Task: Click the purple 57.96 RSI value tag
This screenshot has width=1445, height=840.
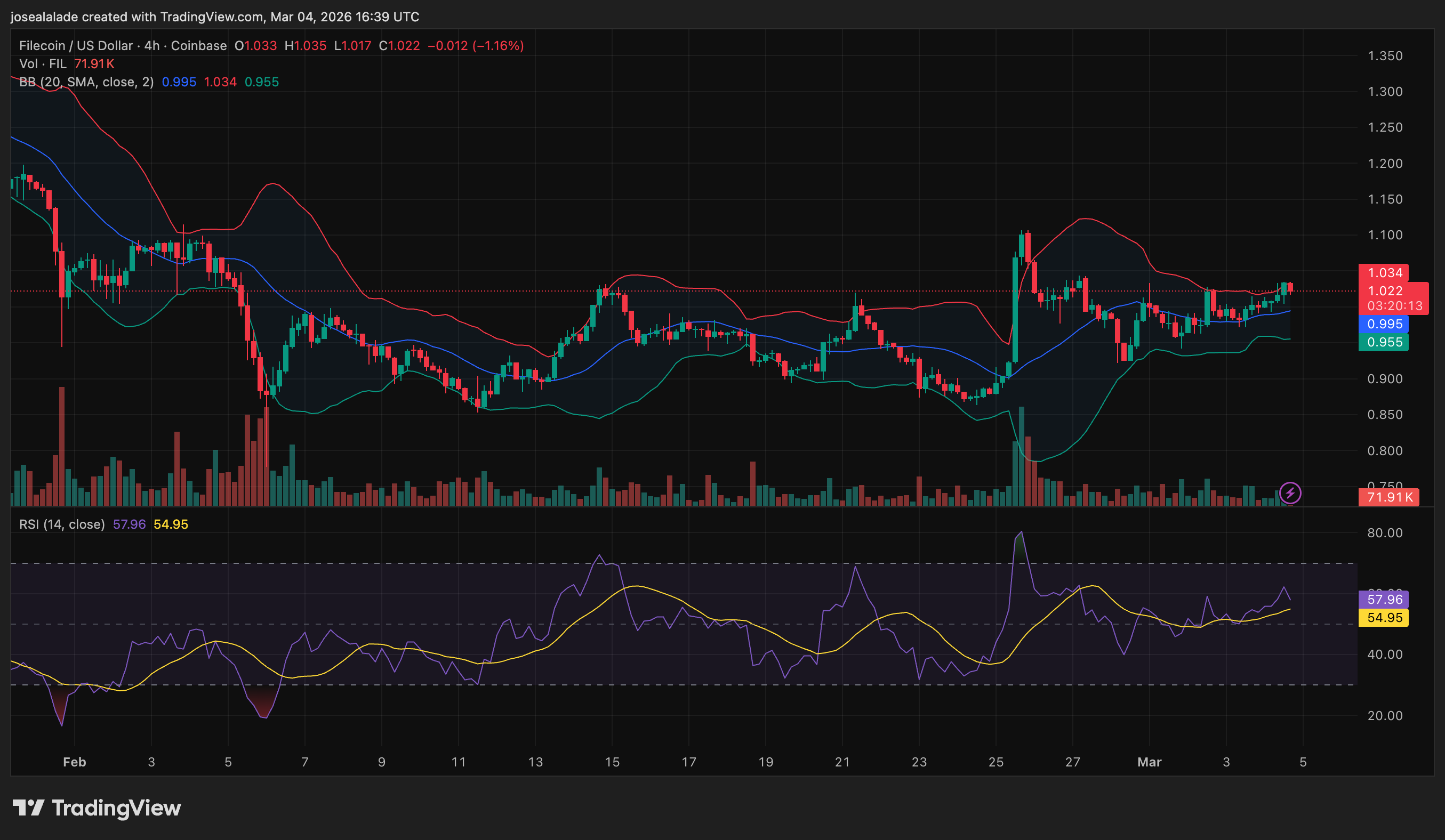Action: click(1384, 599)
